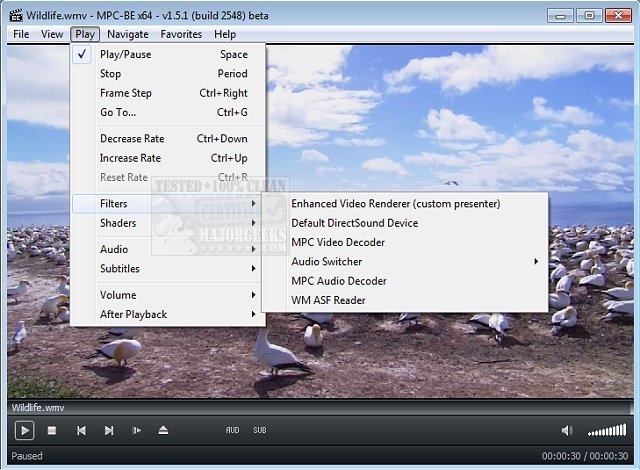Mute audio with the speaker icon
The height and width of the screenshot is (470, 640).
[x=567, y=430]
